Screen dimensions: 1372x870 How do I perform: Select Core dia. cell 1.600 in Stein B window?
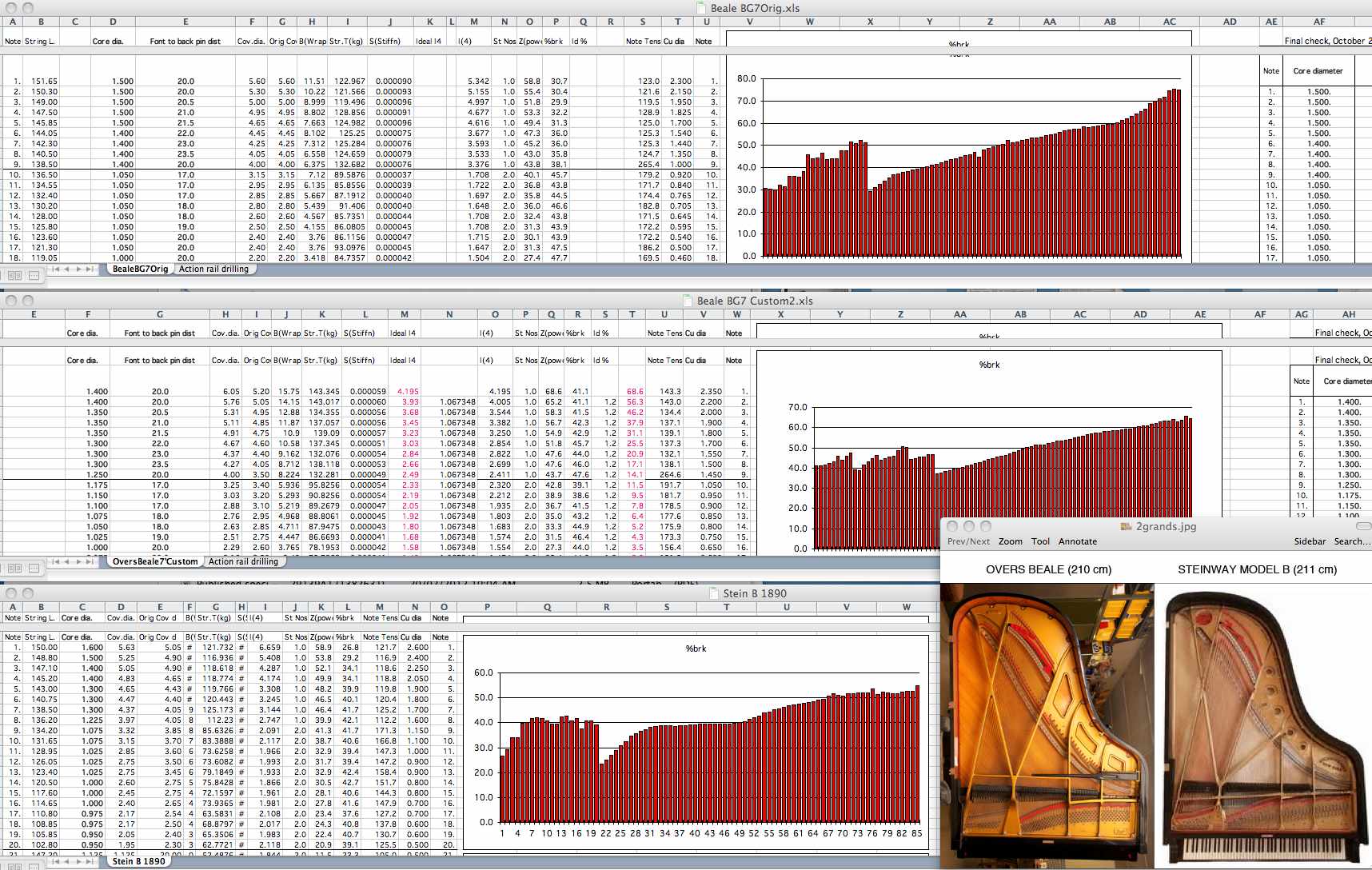tap(82, 648)
